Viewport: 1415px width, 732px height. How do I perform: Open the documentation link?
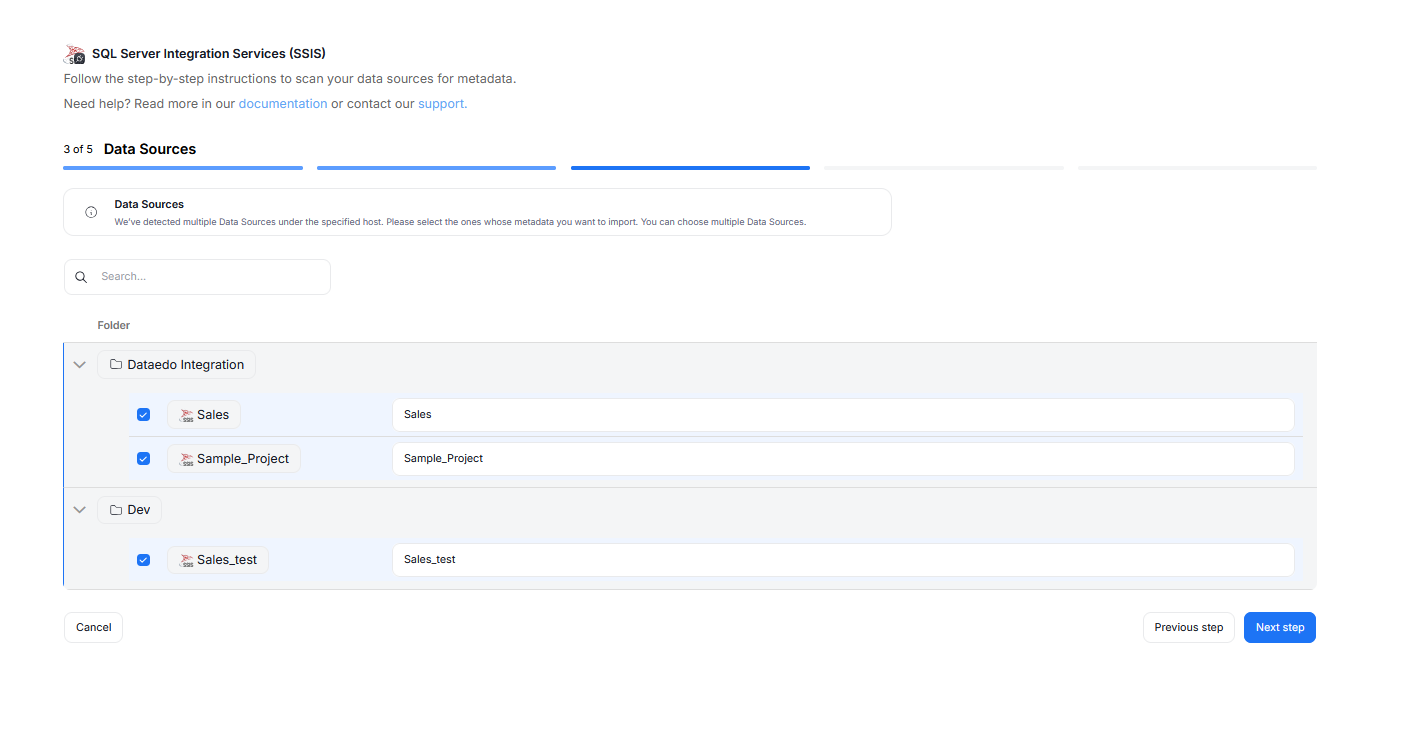pos(282,103)
